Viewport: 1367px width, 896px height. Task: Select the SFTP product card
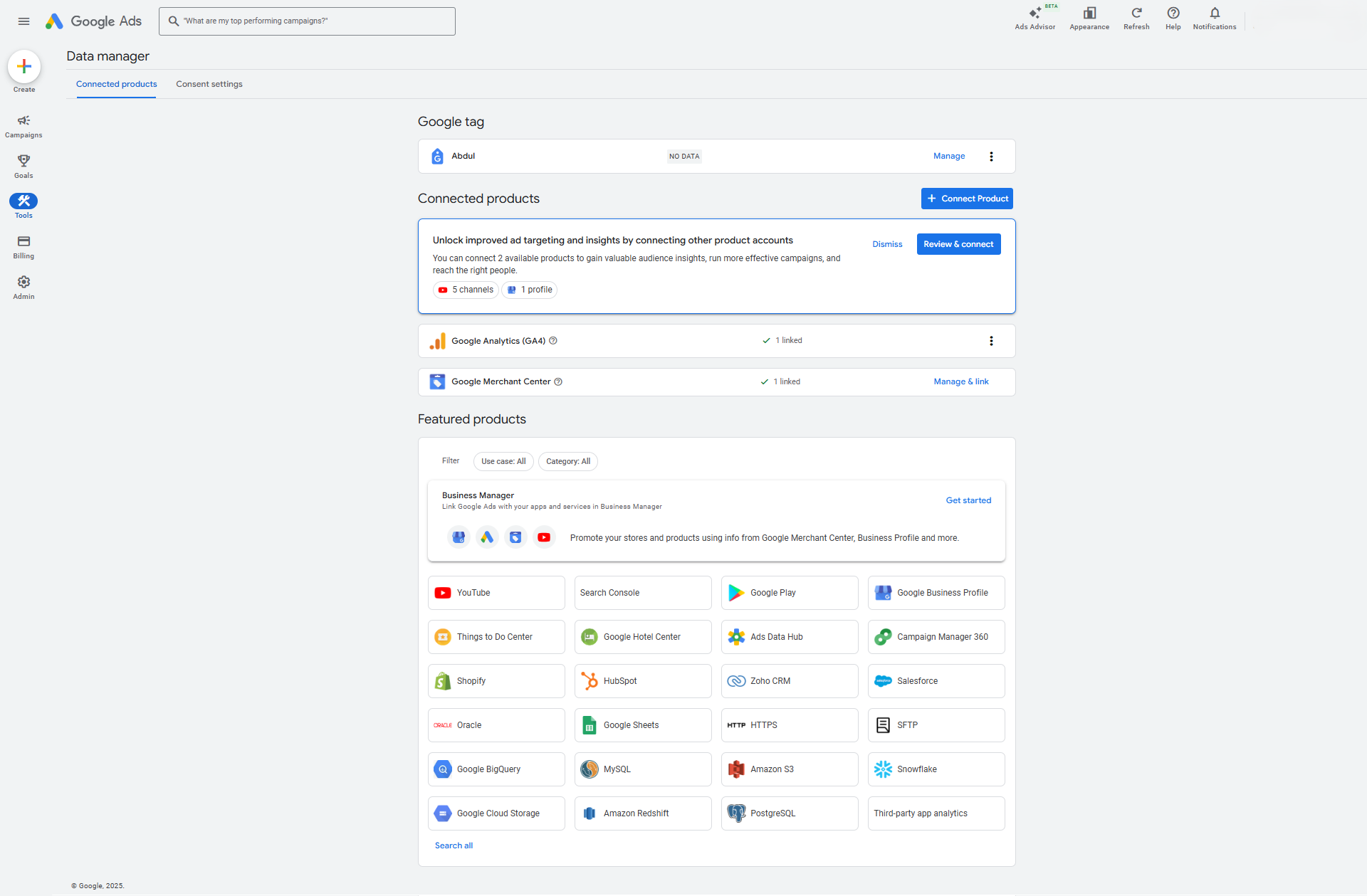936,725
